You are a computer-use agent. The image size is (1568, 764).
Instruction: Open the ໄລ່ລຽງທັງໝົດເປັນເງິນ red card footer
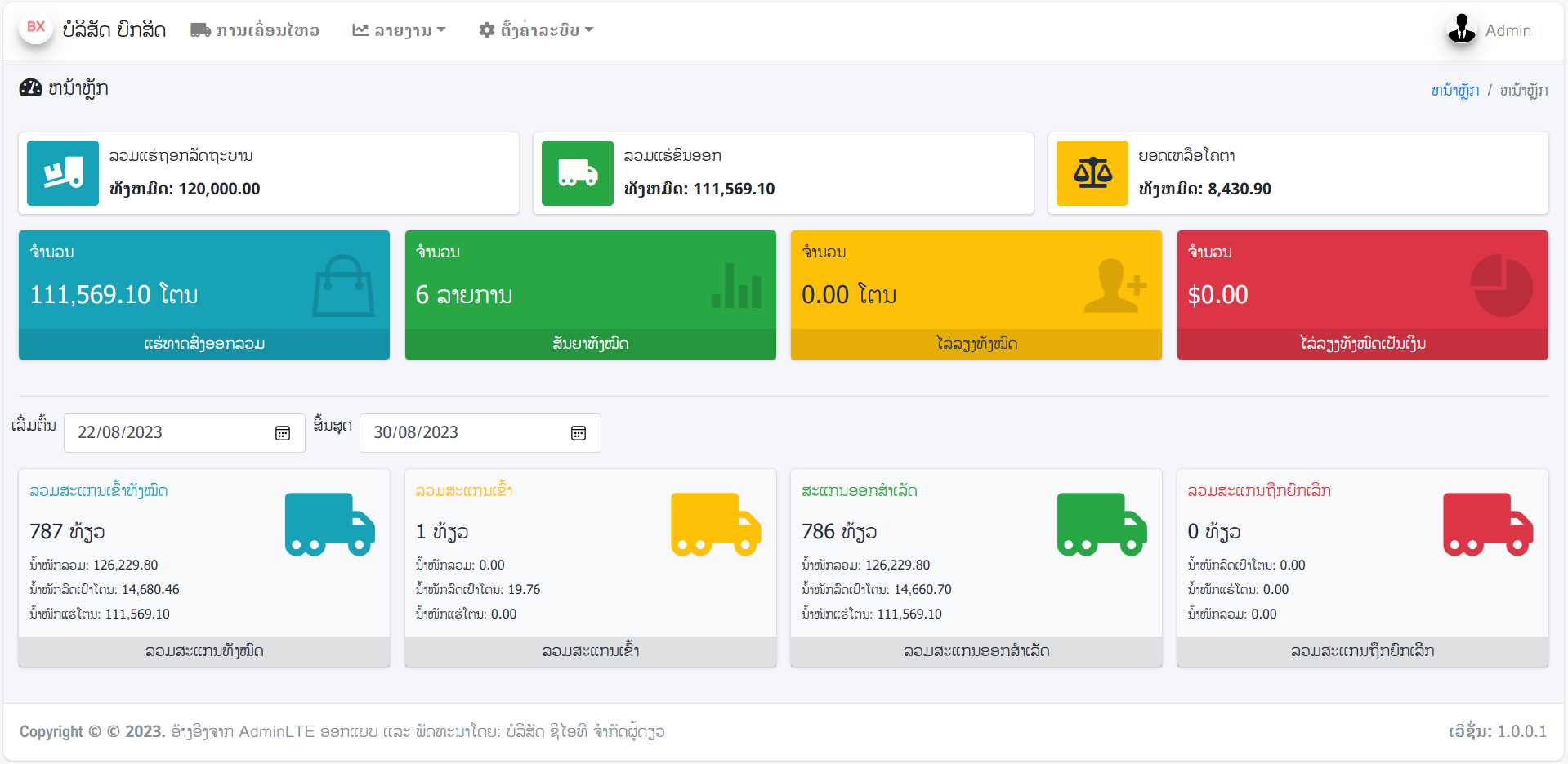(x=1363, y=344)
